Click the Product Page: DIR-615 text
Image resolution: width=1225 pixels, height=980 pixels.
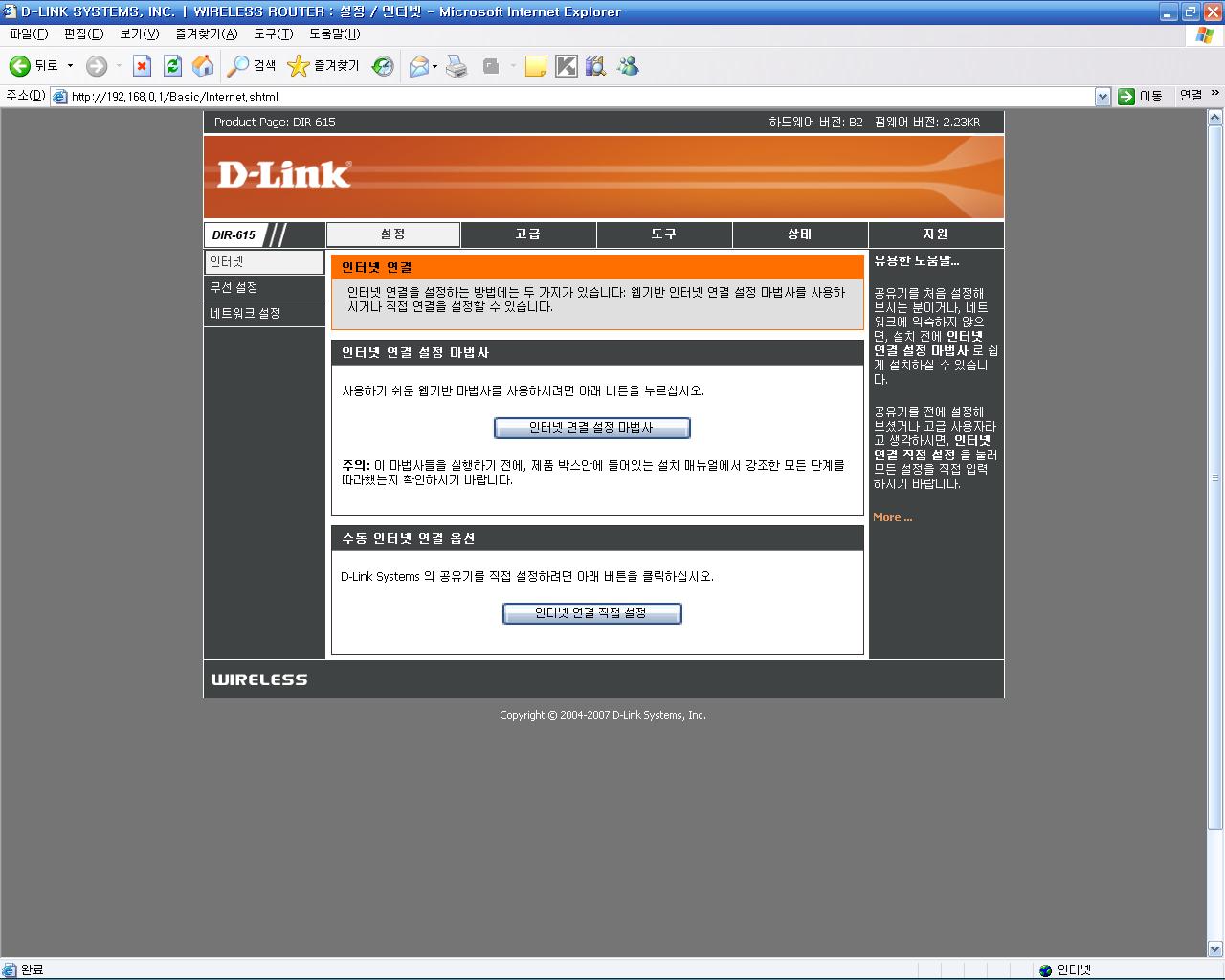275,122
